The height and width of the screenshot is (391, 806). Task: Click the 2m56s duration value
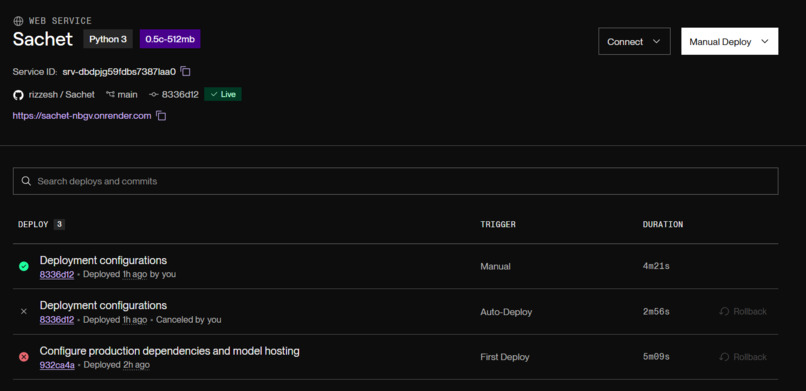pos(656,311)
